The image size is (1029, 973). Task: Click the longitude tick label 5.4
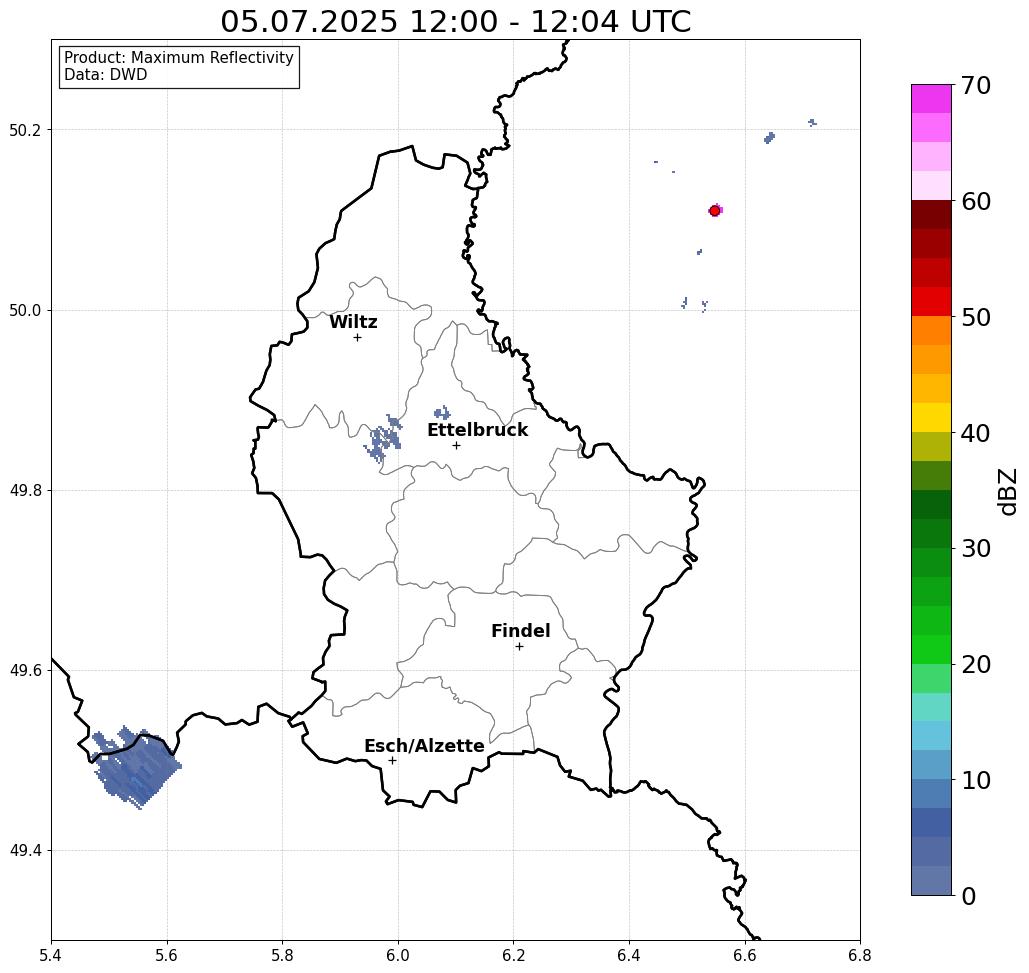click(x=51, y=955)
